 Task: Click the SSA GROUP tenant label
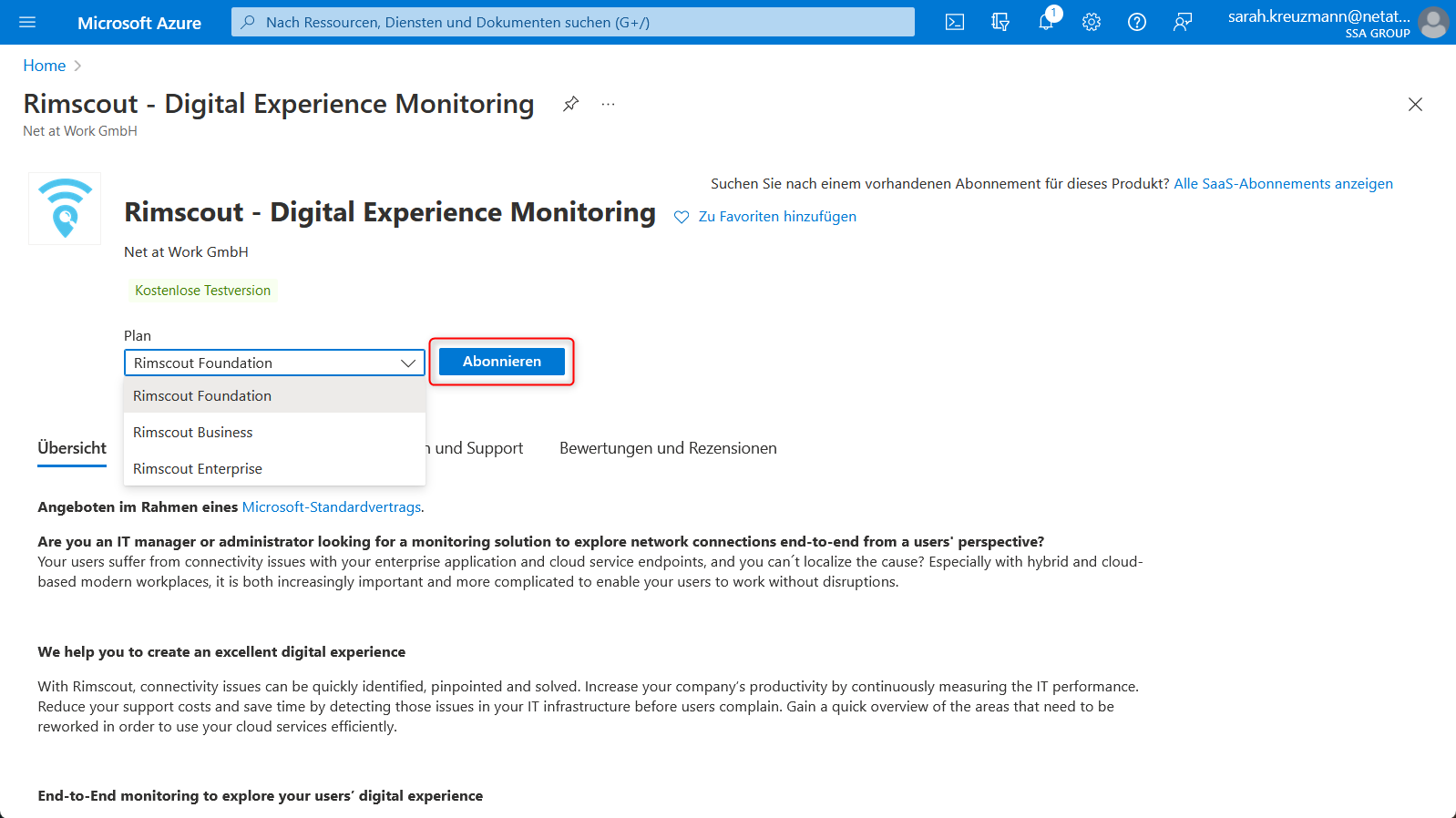[x=1378, y=34]
